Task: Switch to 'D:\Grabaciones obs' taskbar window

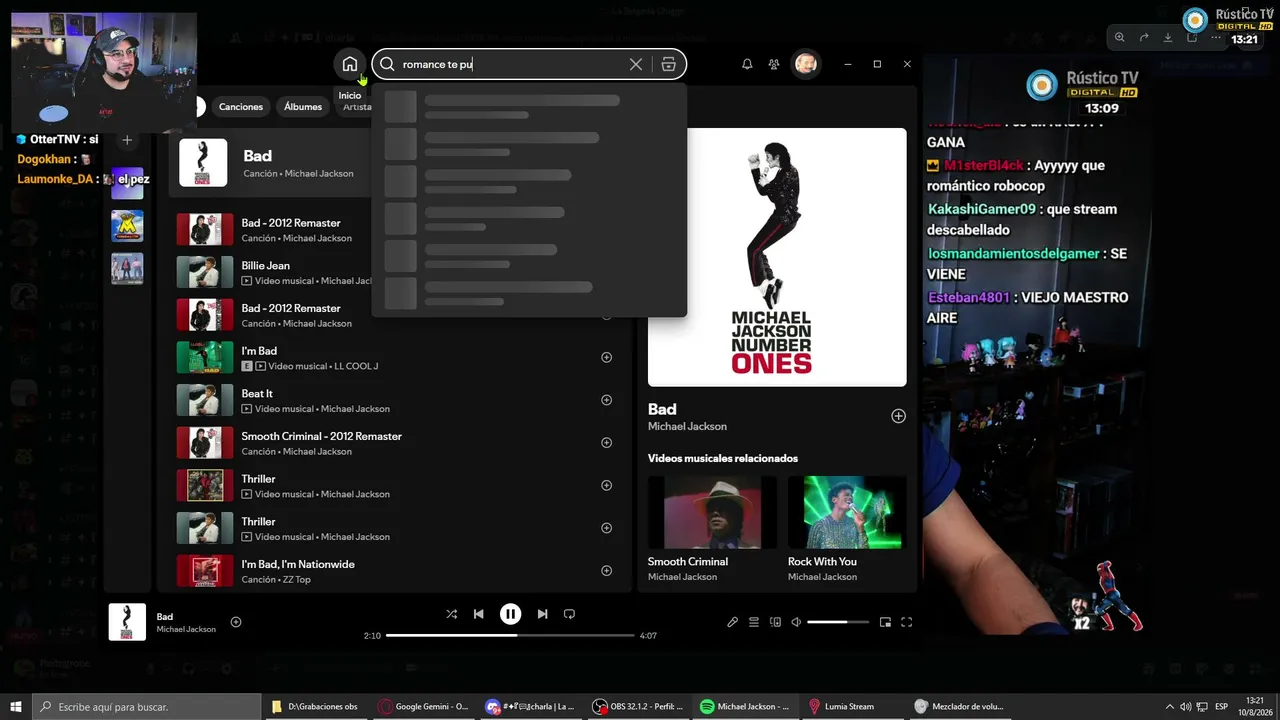Action: 316,707
